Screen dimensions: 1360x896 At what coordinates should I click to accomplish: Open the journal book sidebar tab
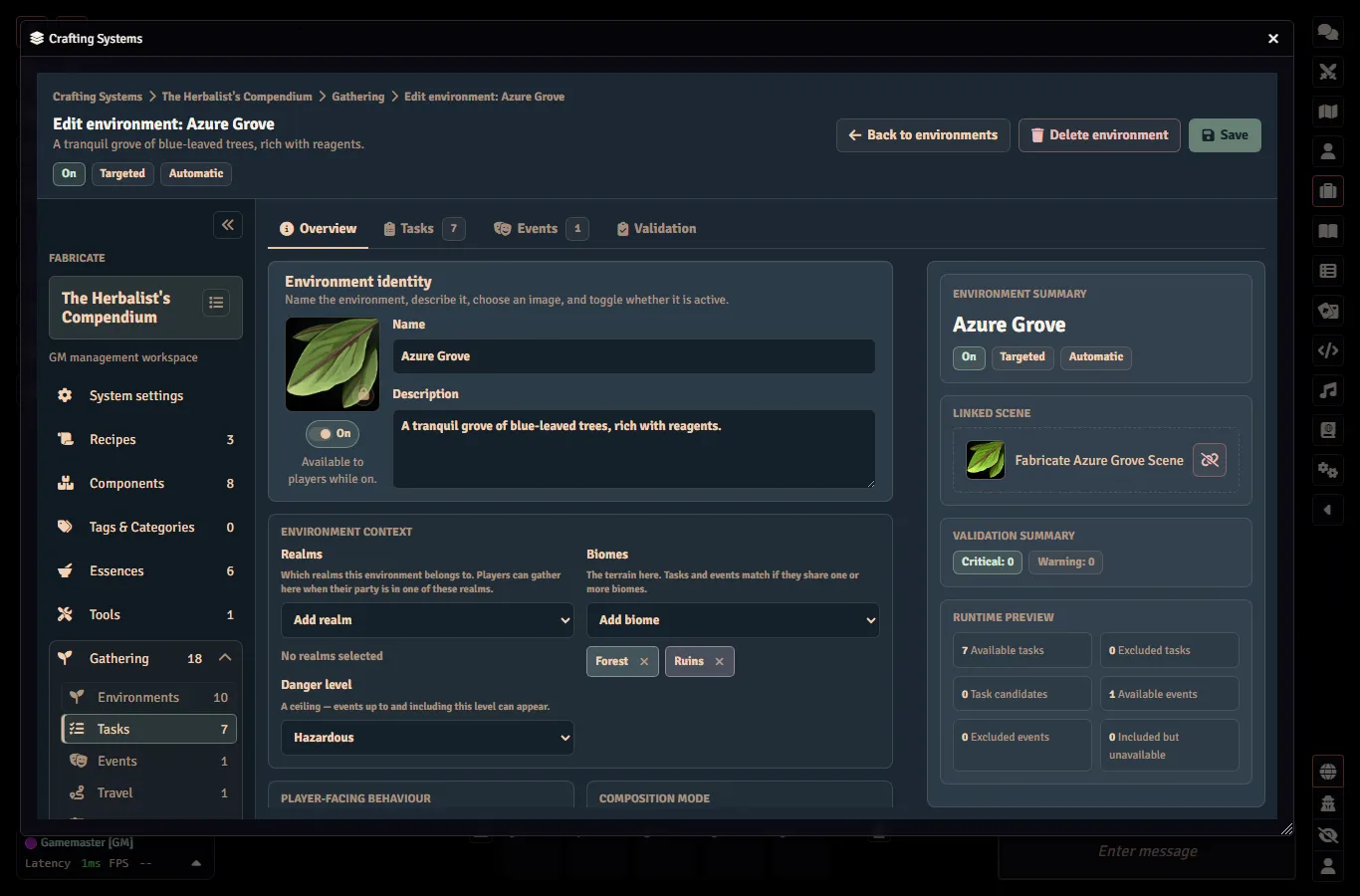coord(1328,231)
